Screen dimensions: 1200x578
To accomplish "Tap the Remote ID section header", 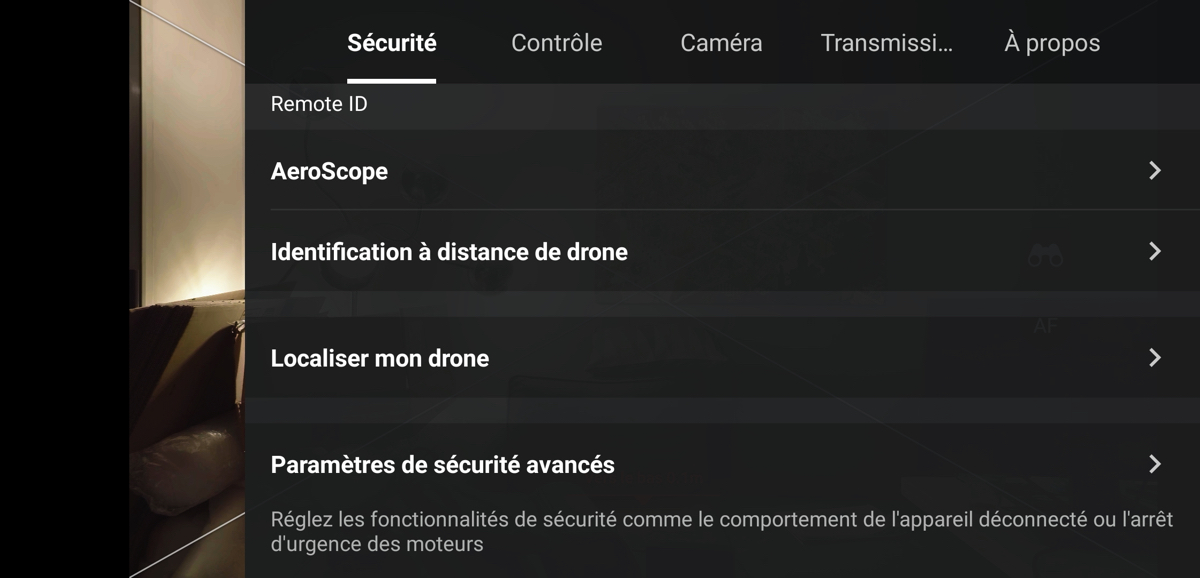I will coord(319,104).
